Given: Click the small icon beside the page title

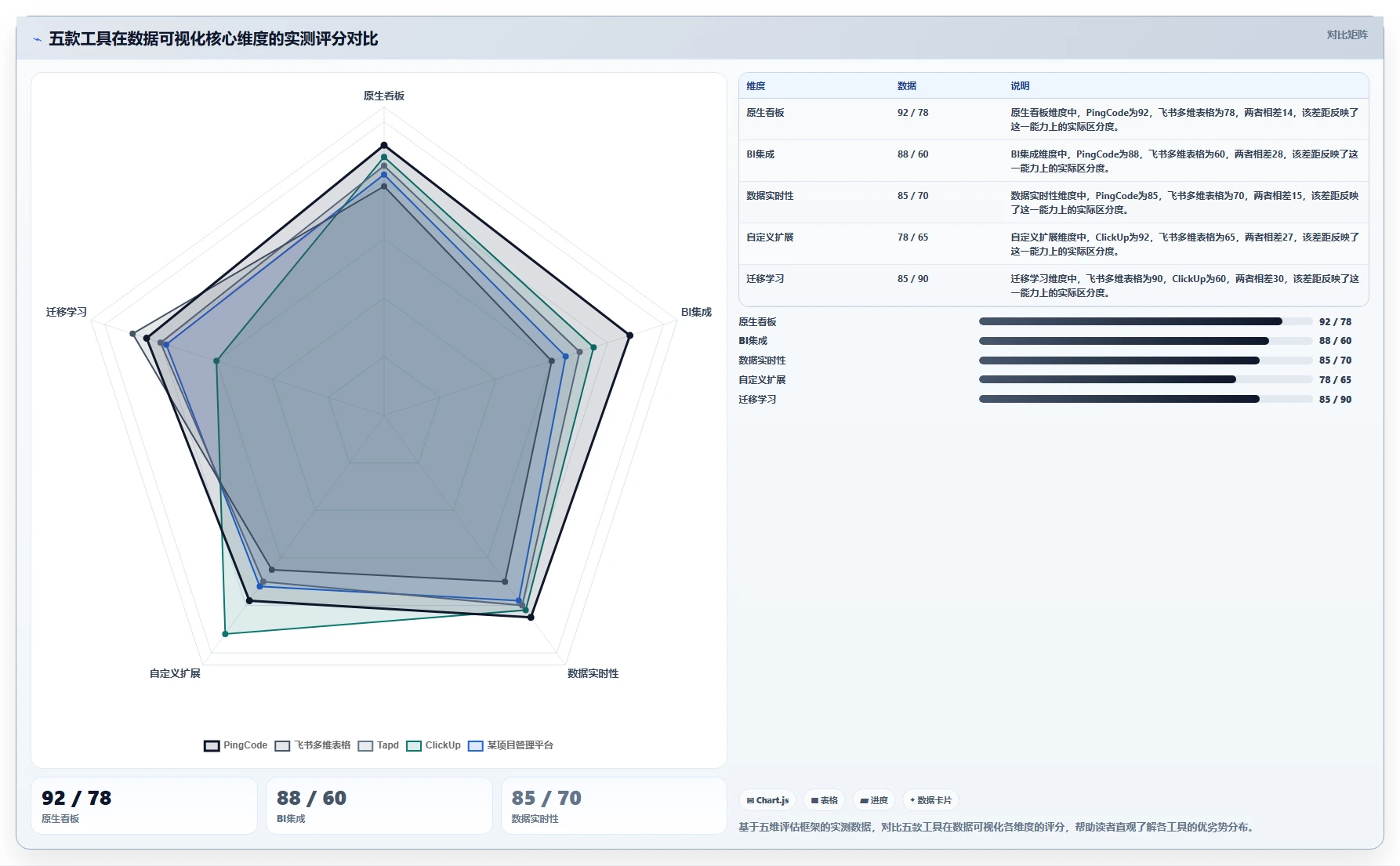Looking at the screenshot, I should 37,39.
